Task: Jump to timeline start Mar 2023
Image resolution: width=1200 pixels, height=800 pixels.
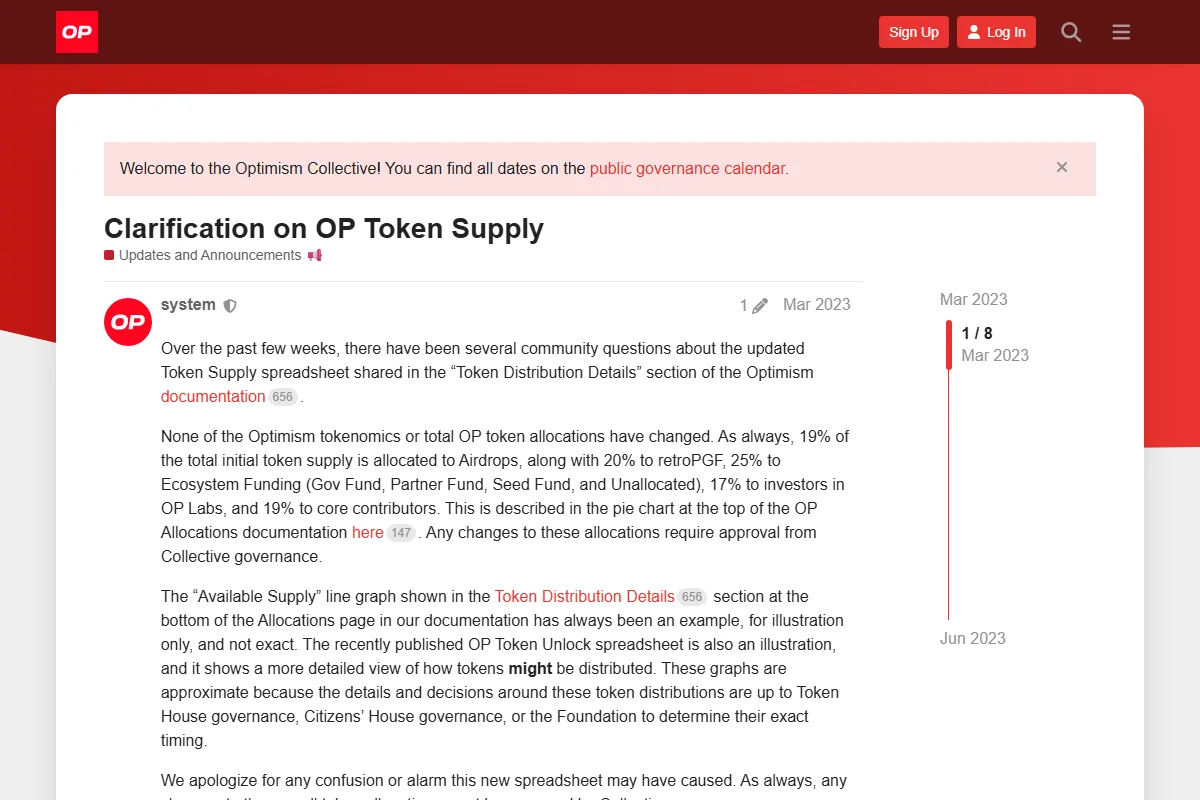Action: (974, 299)
